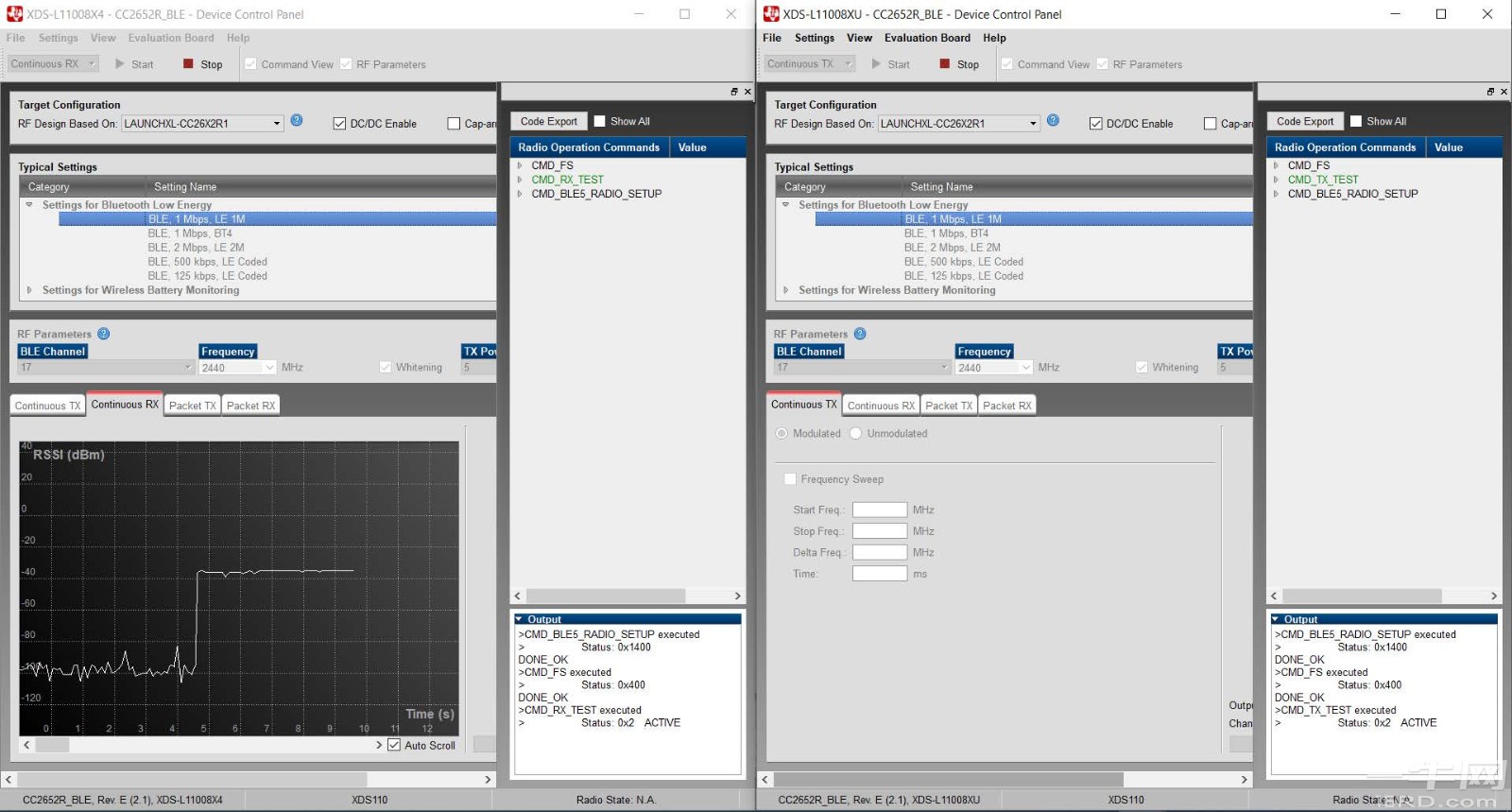Click help icon beside RF Design dropdown in XDS-L11008XU window
1512x812 pixels.
[x=1053, y=121]
